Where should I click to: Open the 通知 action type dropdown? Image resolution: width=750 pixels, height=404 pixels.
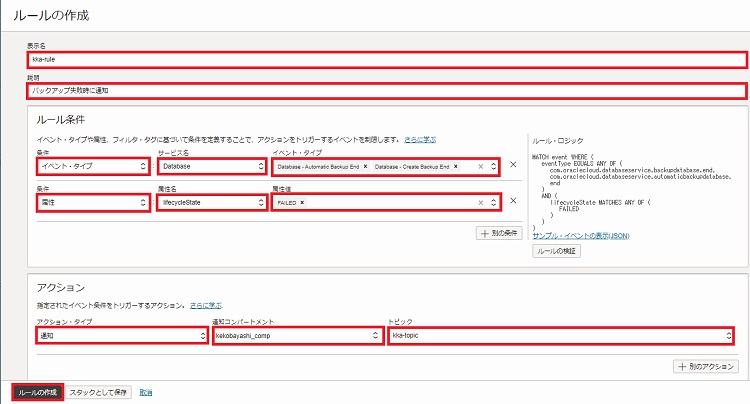92,337
